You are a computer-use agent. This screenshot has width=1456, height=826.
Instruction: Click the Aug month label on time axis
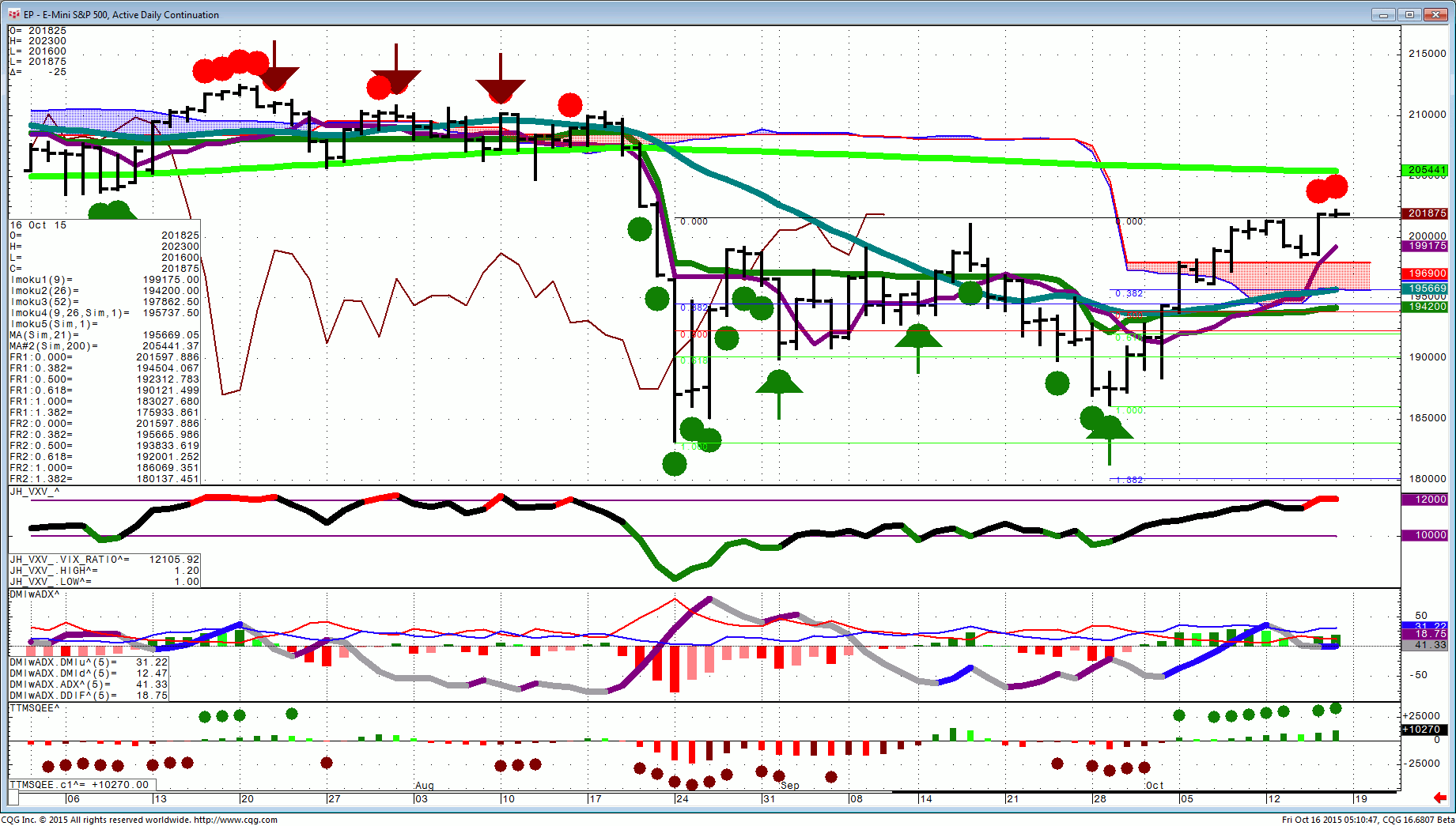425,786
